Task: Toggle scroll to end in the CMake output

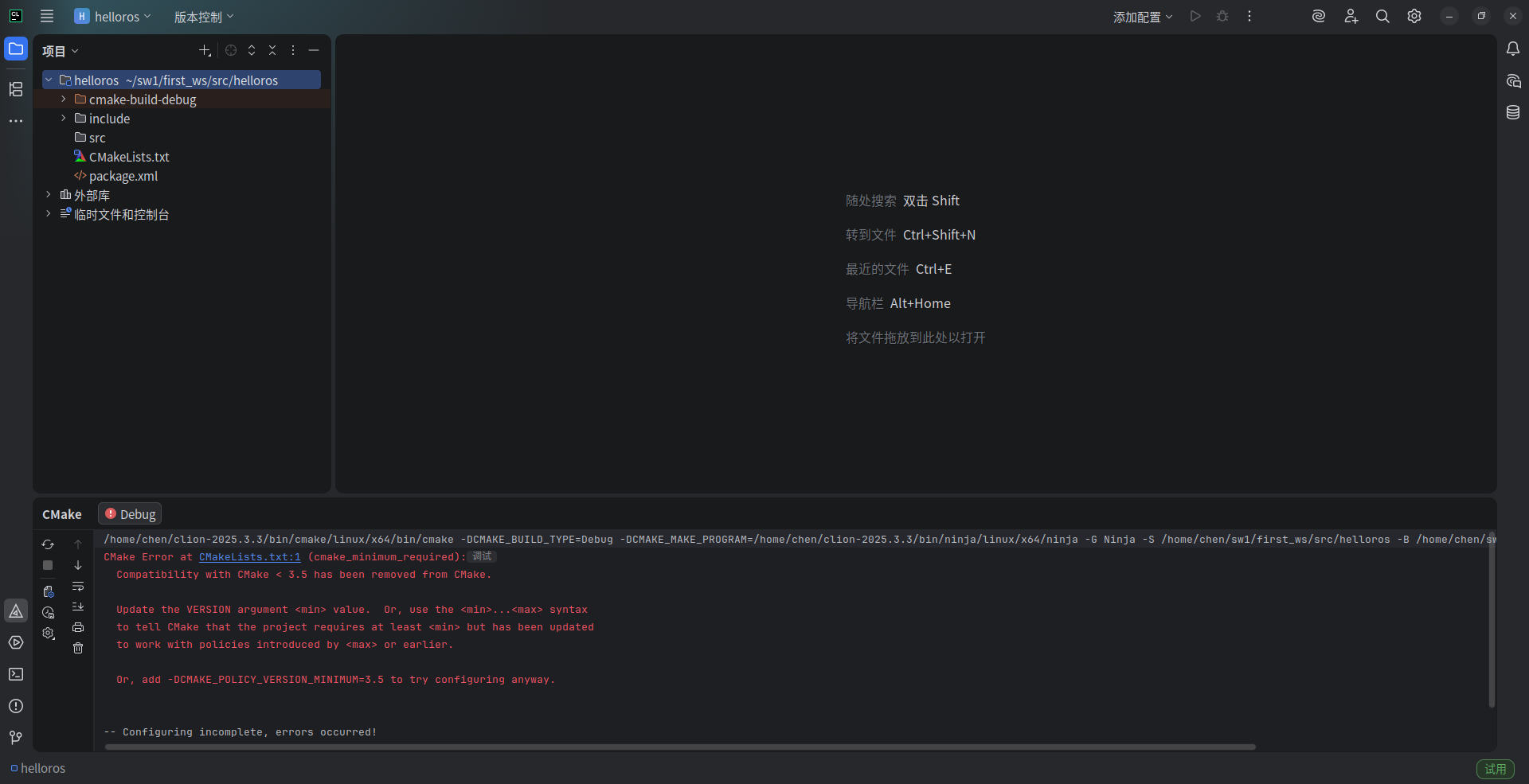Action: [x=78, y=607]
